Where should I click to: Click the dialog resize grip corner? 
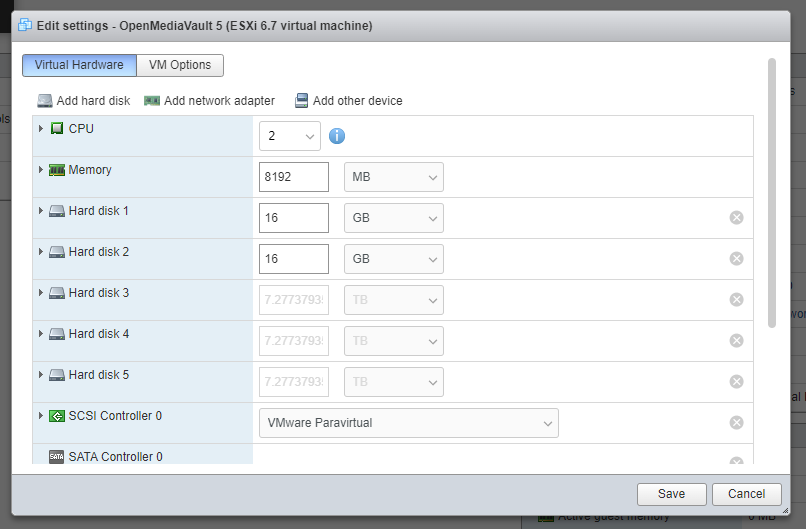(x=785, y=510)
